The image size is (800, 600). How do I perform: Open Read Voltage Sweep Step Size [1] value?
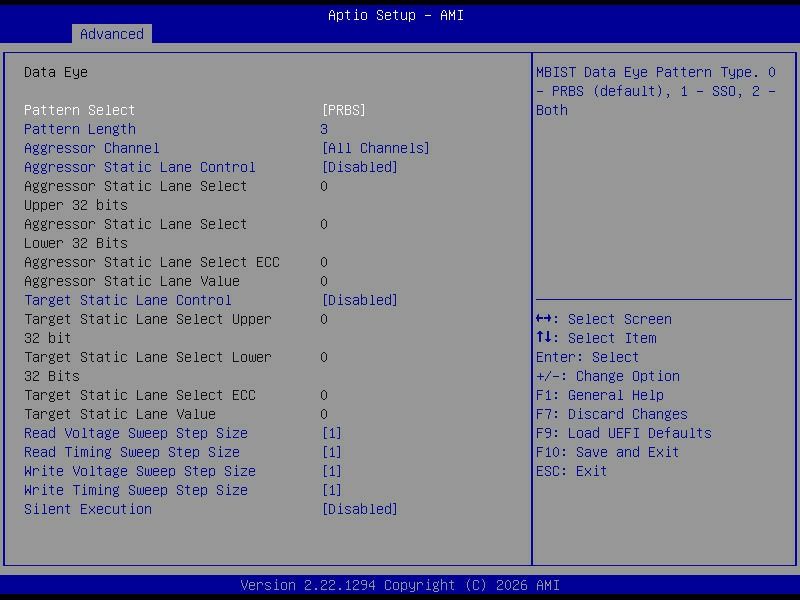tap(332, 433)
